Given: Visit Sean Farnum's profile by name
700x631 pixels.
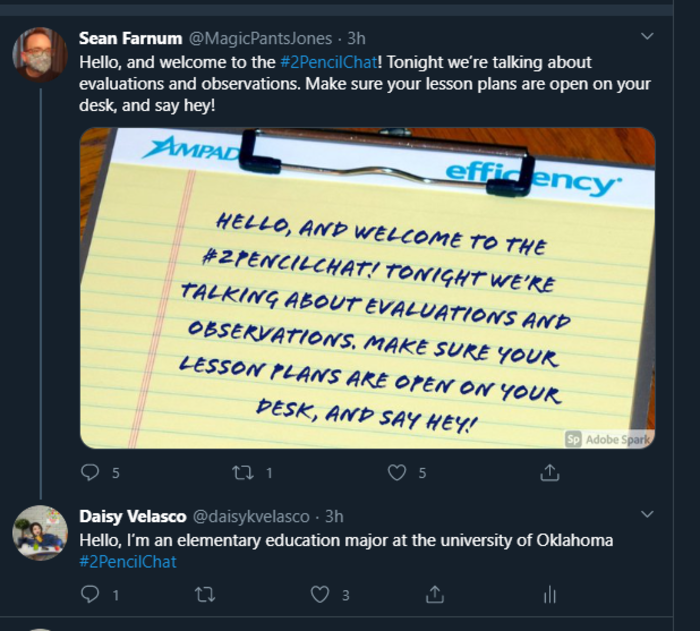Looking at the screenshot, I should (x=130, y=38).
